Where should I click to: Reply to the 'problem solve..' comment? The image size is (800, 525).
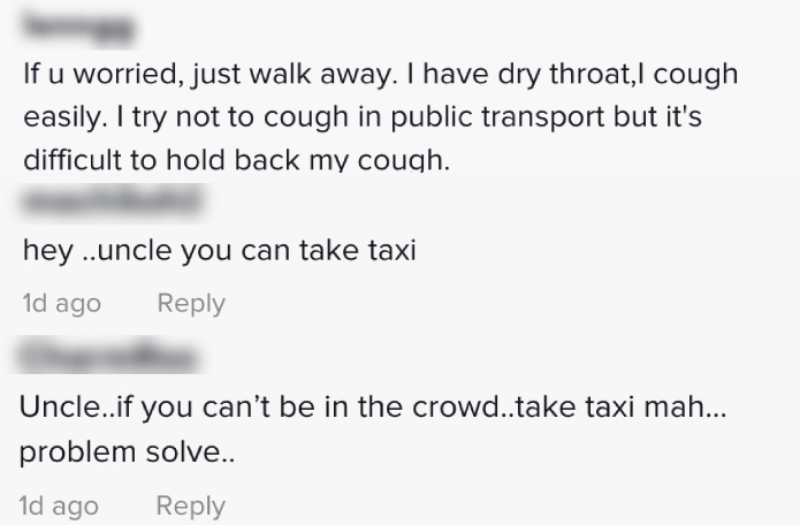190,506
